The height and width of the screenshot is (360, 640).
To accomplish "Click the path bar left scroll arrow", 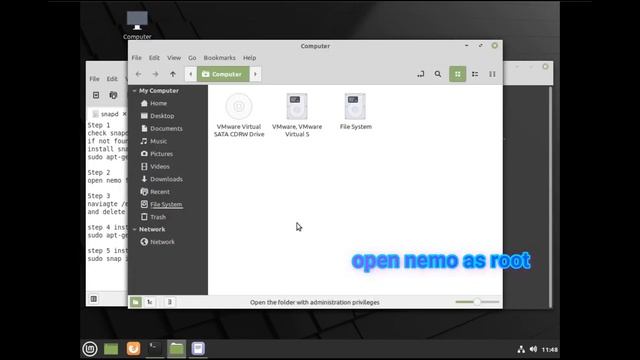I will pyautogui.click(x=191, y=74).
